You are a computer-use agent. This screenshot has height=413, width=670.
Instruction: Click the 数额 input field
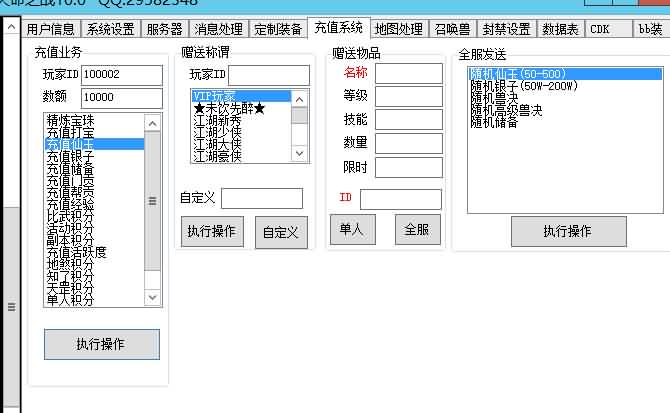point(122,98)
